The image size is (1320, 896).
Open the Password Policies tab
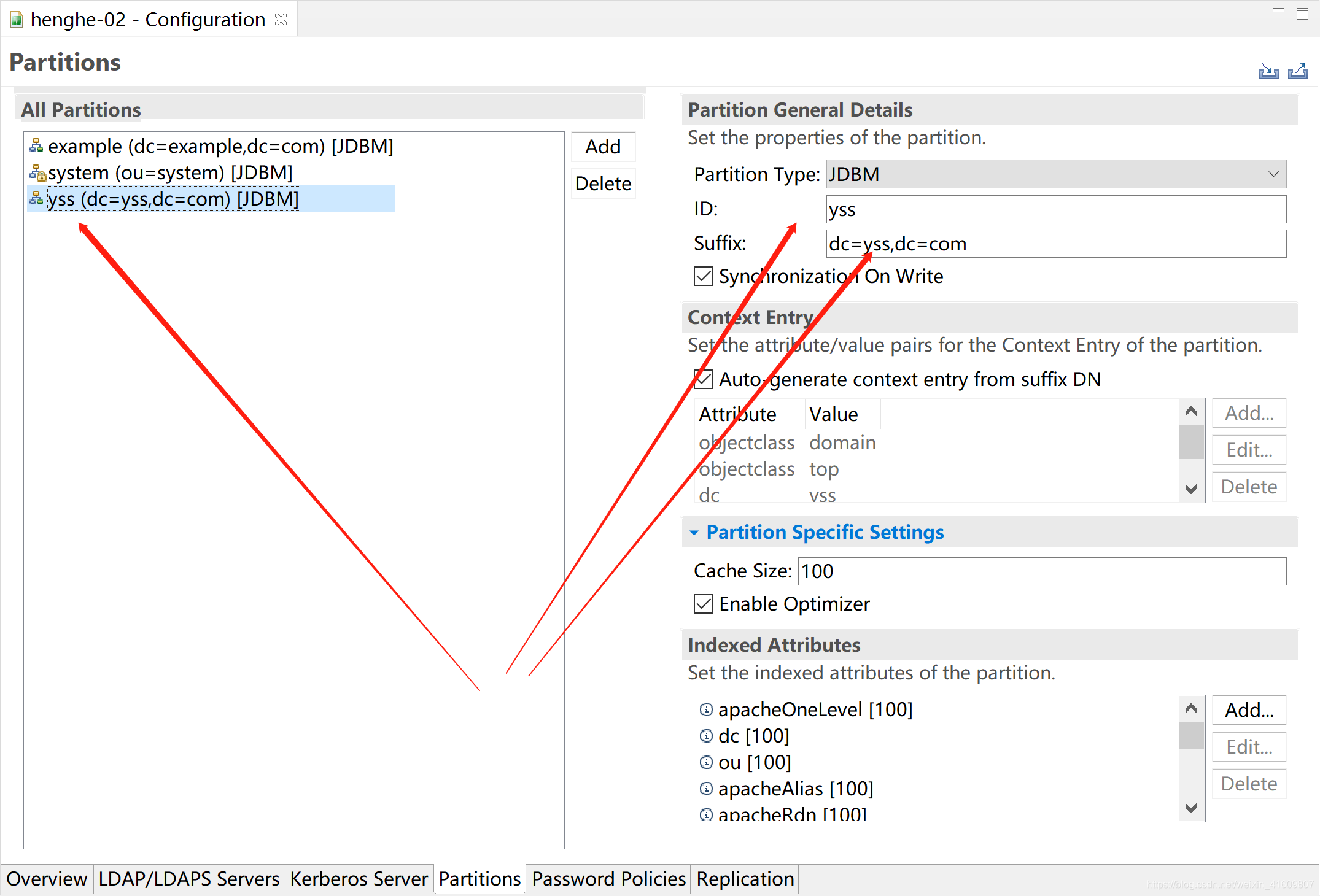(x=608, y=879)
